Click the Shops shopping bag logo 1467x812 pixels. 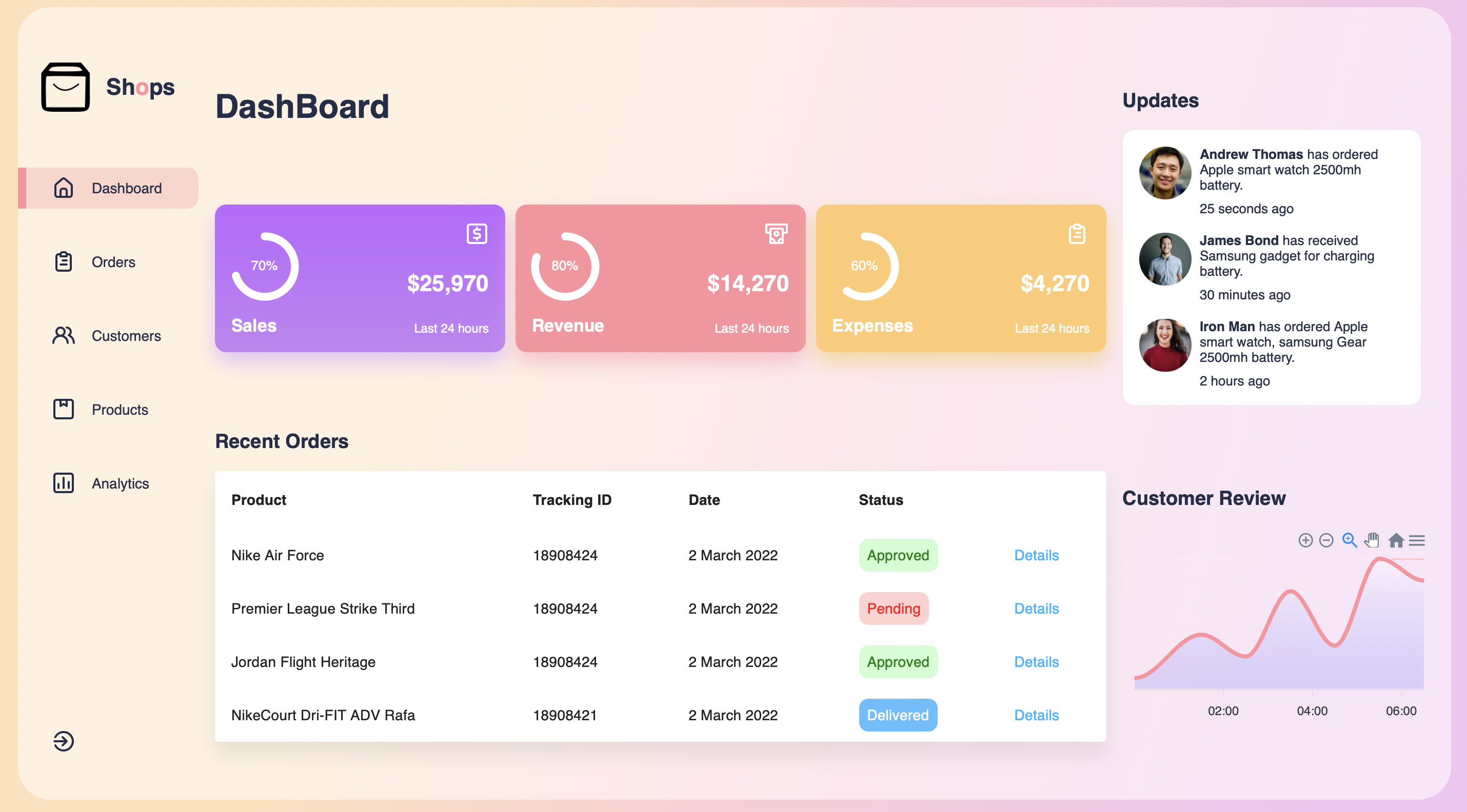tap(66, 87)
